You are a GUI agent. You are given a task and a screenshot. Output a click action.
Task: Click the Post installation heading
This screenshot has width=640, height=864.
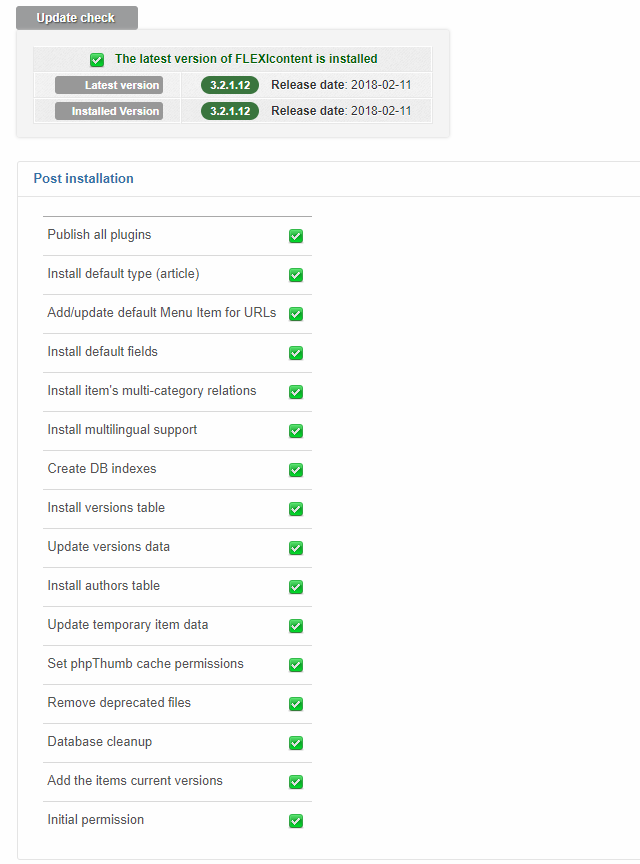point(83,179)
